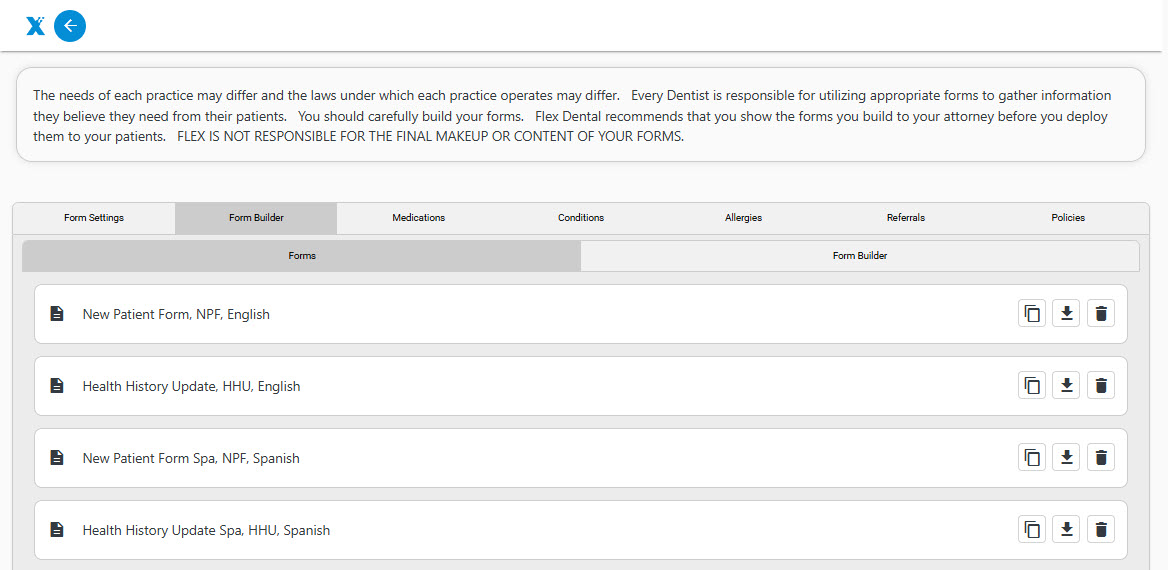Delete the New Patient Form English
Screen dimensions: 1168x570
(x=1100, y=314)
